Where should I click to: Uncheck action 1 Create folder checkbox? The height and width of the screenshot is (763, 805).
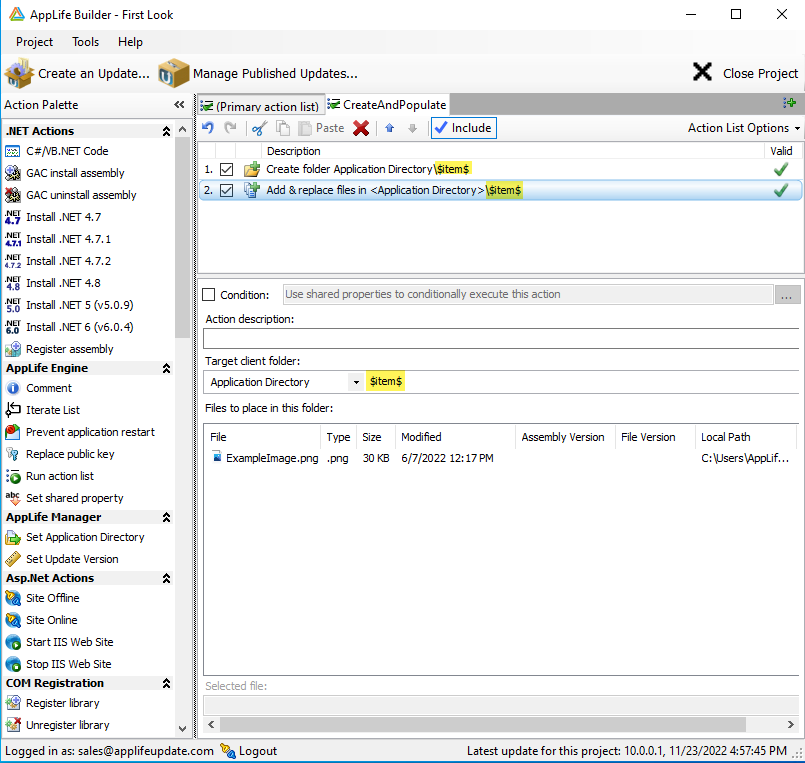[x=226, y=169]
